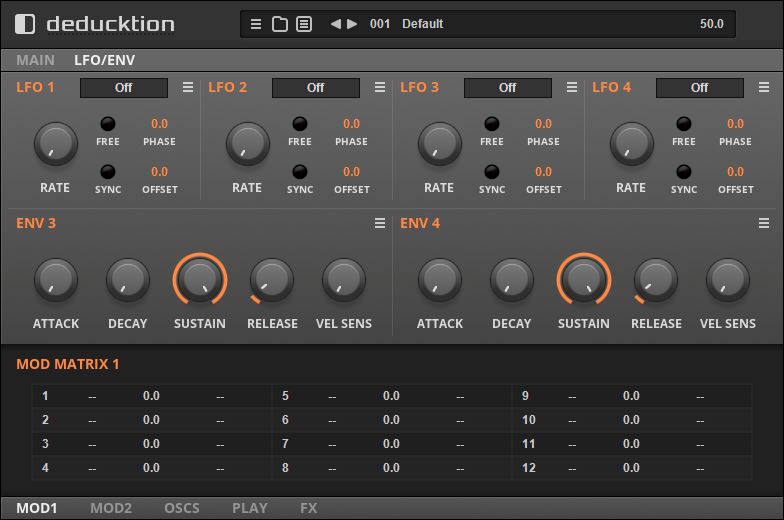This screenshot has width=784, height=520.
Task: Toggle LFO 4 FREE switch
Action: click(x=684, y=124)
